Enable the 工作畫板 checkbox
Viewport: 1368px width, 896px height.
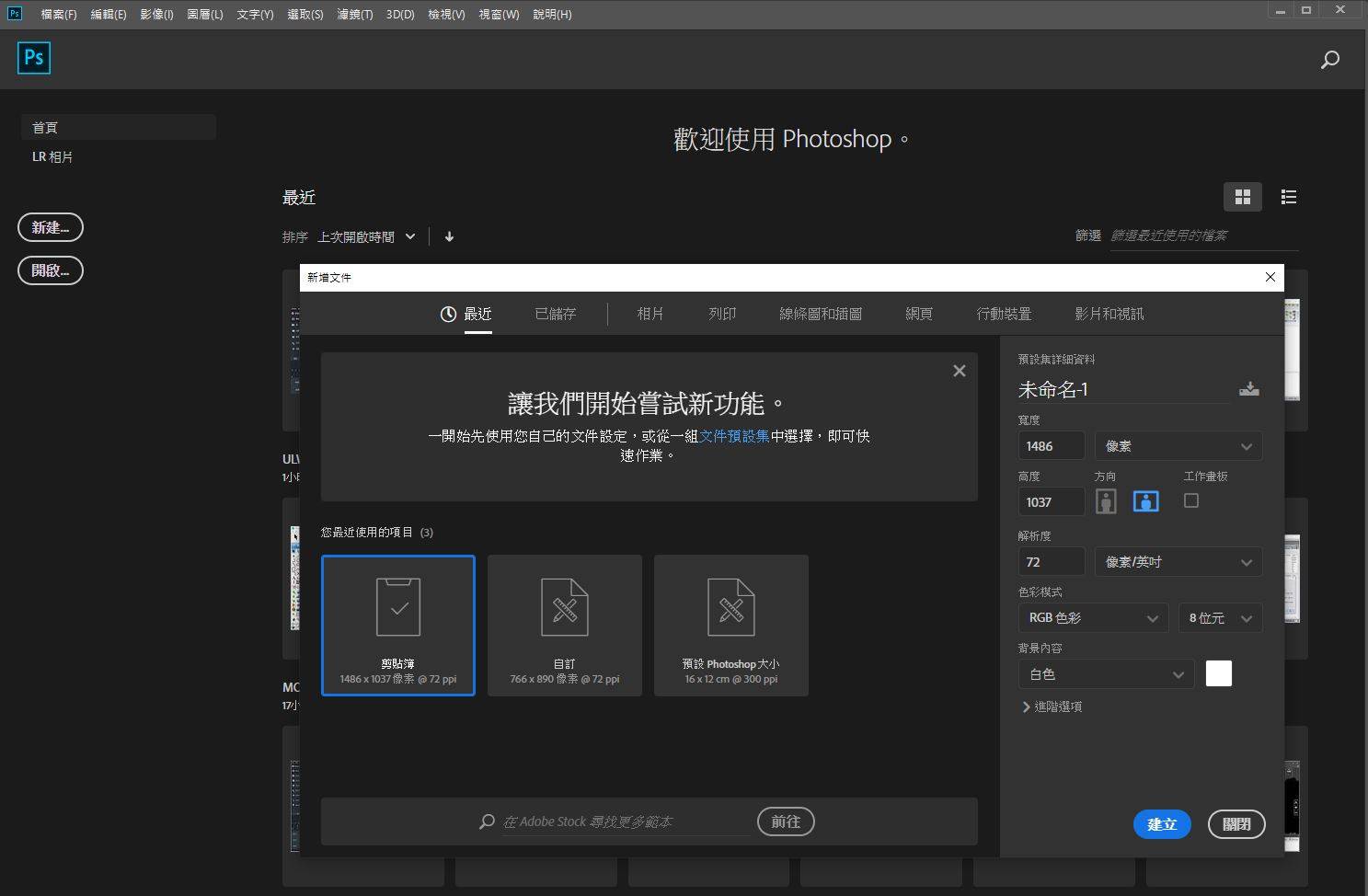tap(1191, 500)
